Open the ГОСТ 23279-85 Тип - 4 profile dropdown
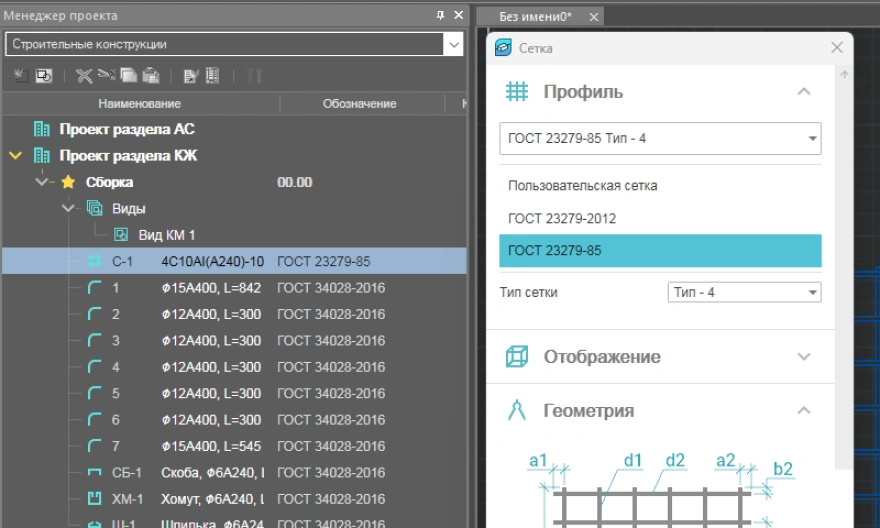The width and height of the screenshot is (880, 528). (x=811, y=139)
